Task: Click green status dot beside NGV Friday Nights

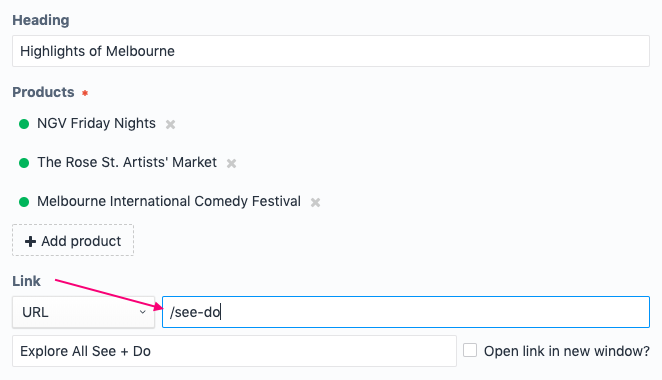Action: (x=24, y=124)
